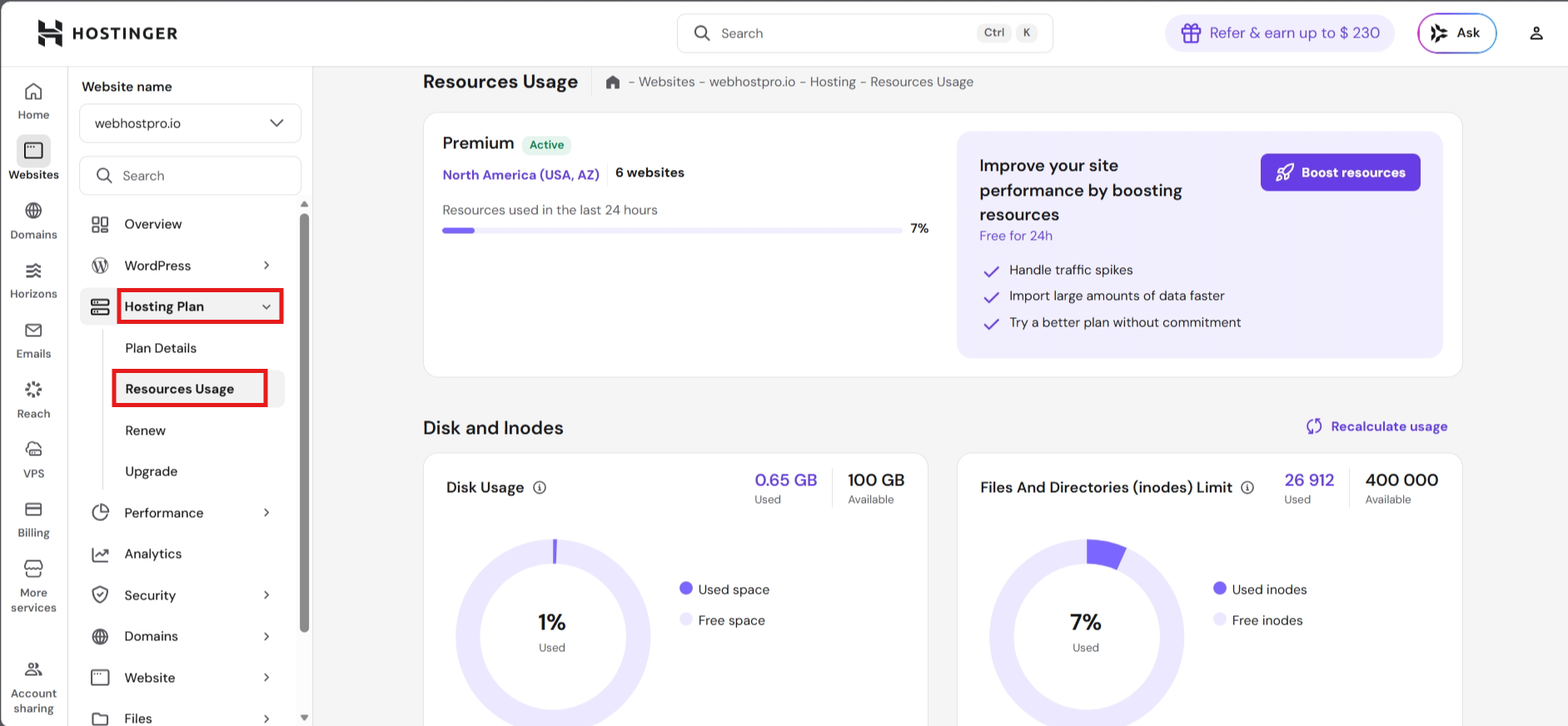Image resolution: width=1568 pixels, height=726 pixels.
Task: Click the resources used progress bar
Action: pyautogui.click(x=672, y=231)
